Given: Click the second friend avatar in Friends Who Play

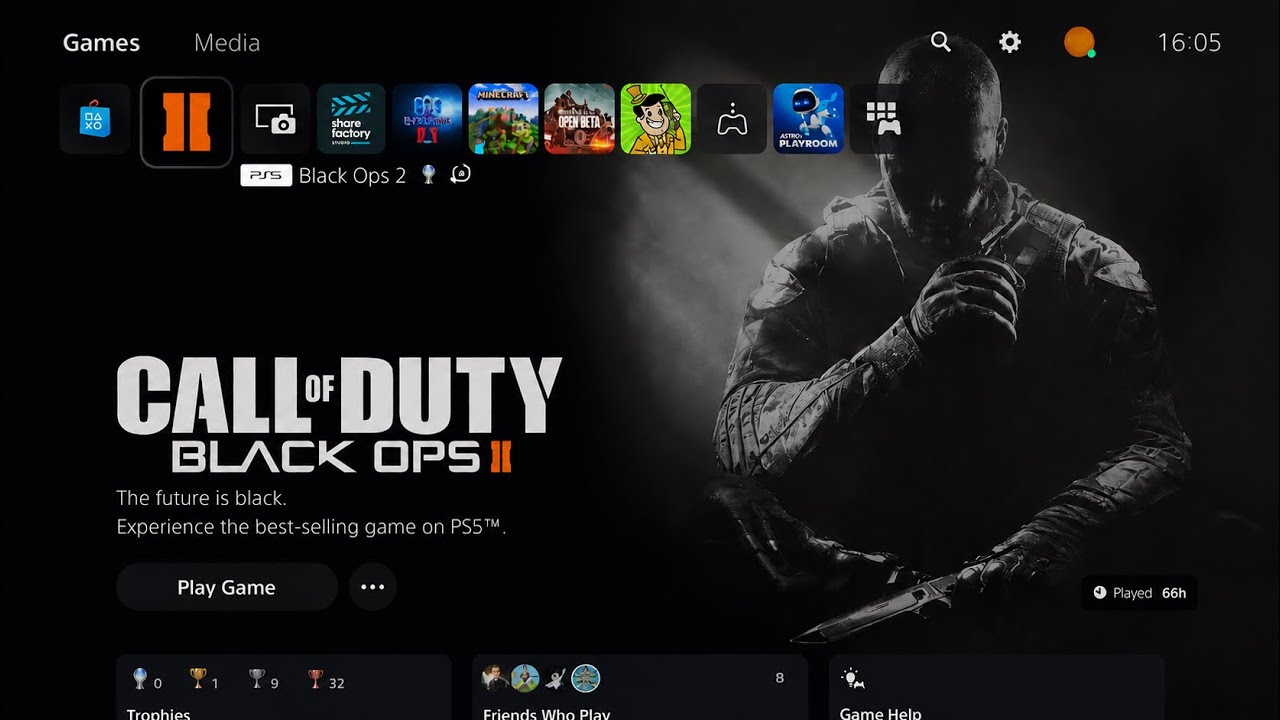Looking at the screenshot, I should pos(525,678).
